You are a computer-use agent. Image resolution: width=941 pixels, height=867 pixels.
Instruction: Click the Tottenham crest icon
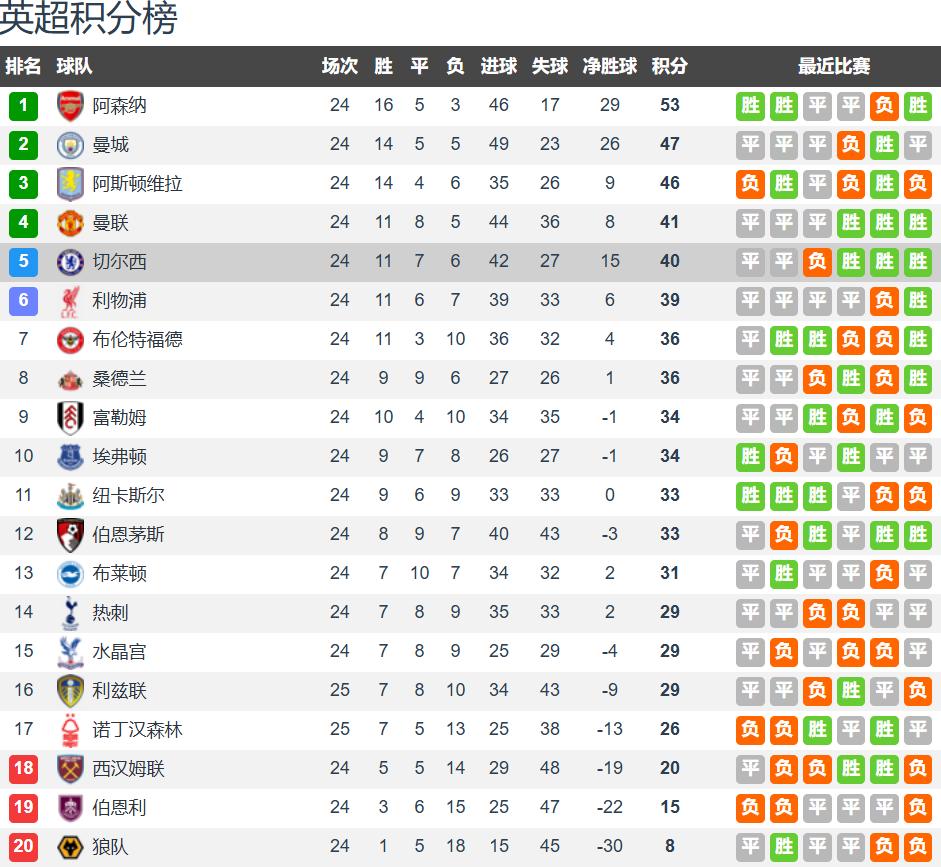tap(70, 613)
